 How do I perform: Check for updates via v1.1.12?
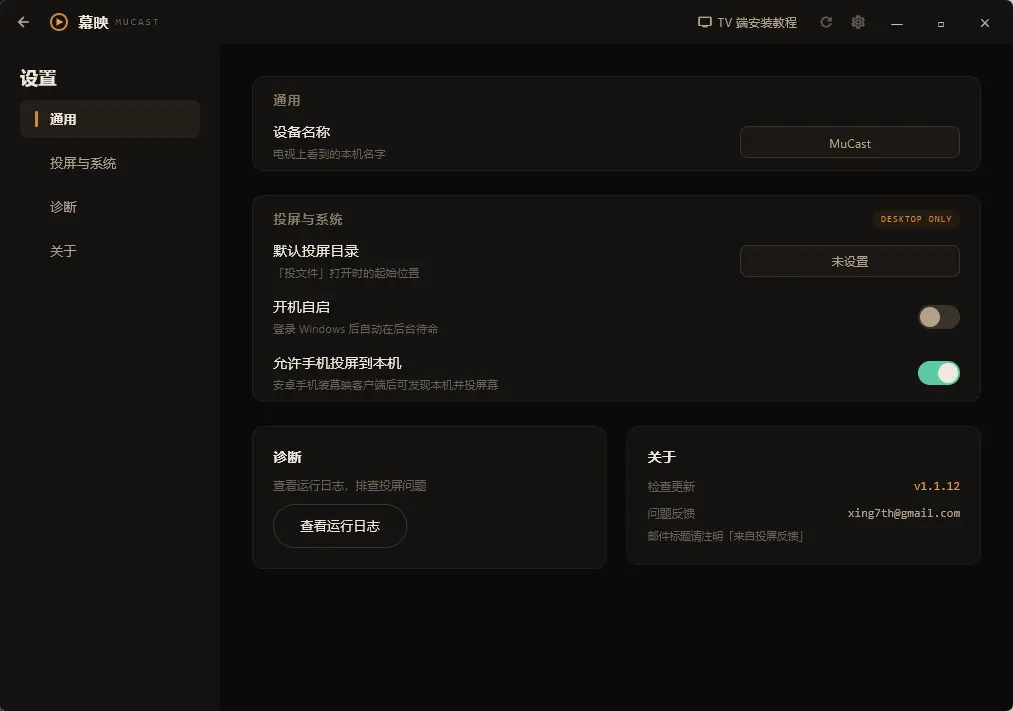937,486
